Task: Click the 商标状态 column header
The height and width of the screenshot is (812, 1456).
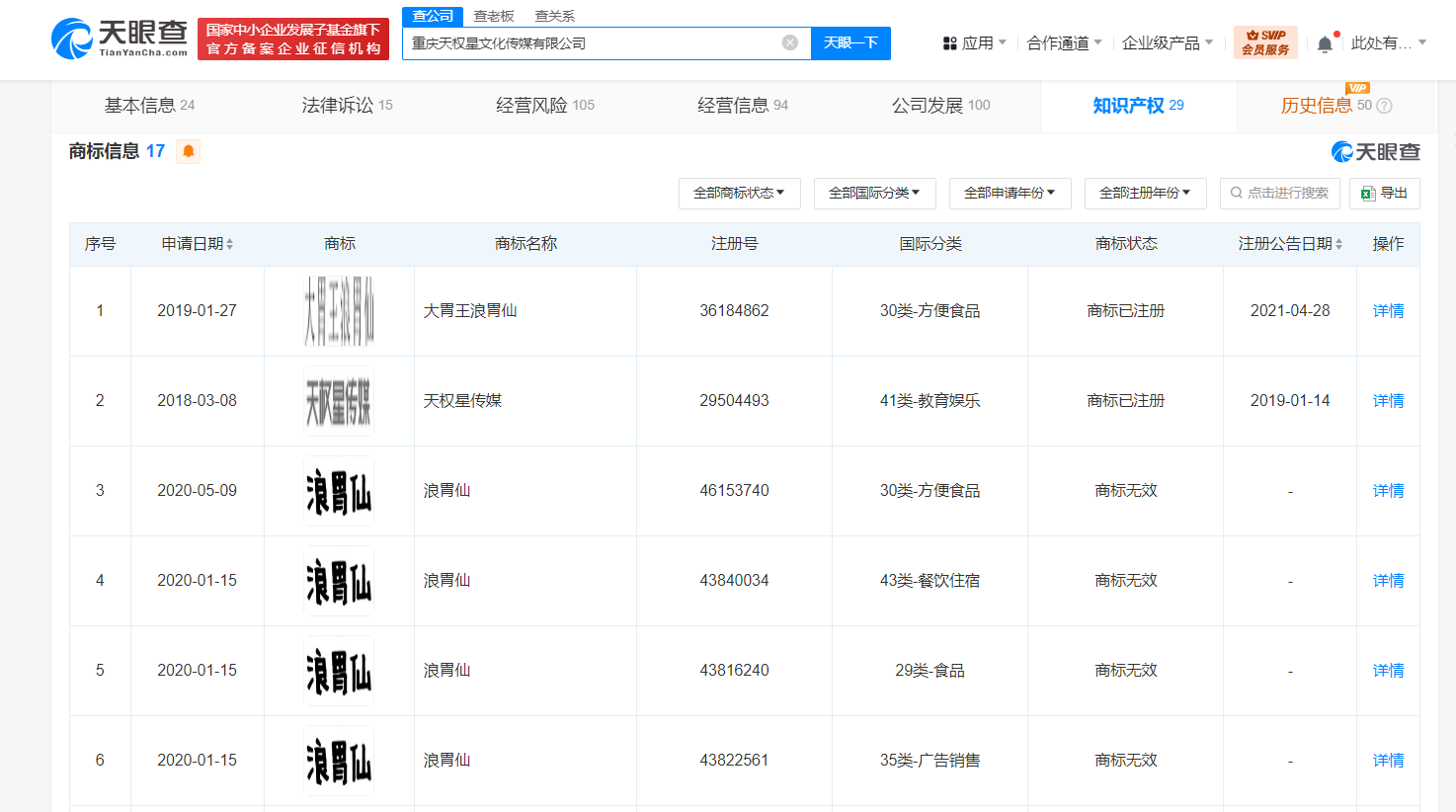Action: [x=1126, y=244]
